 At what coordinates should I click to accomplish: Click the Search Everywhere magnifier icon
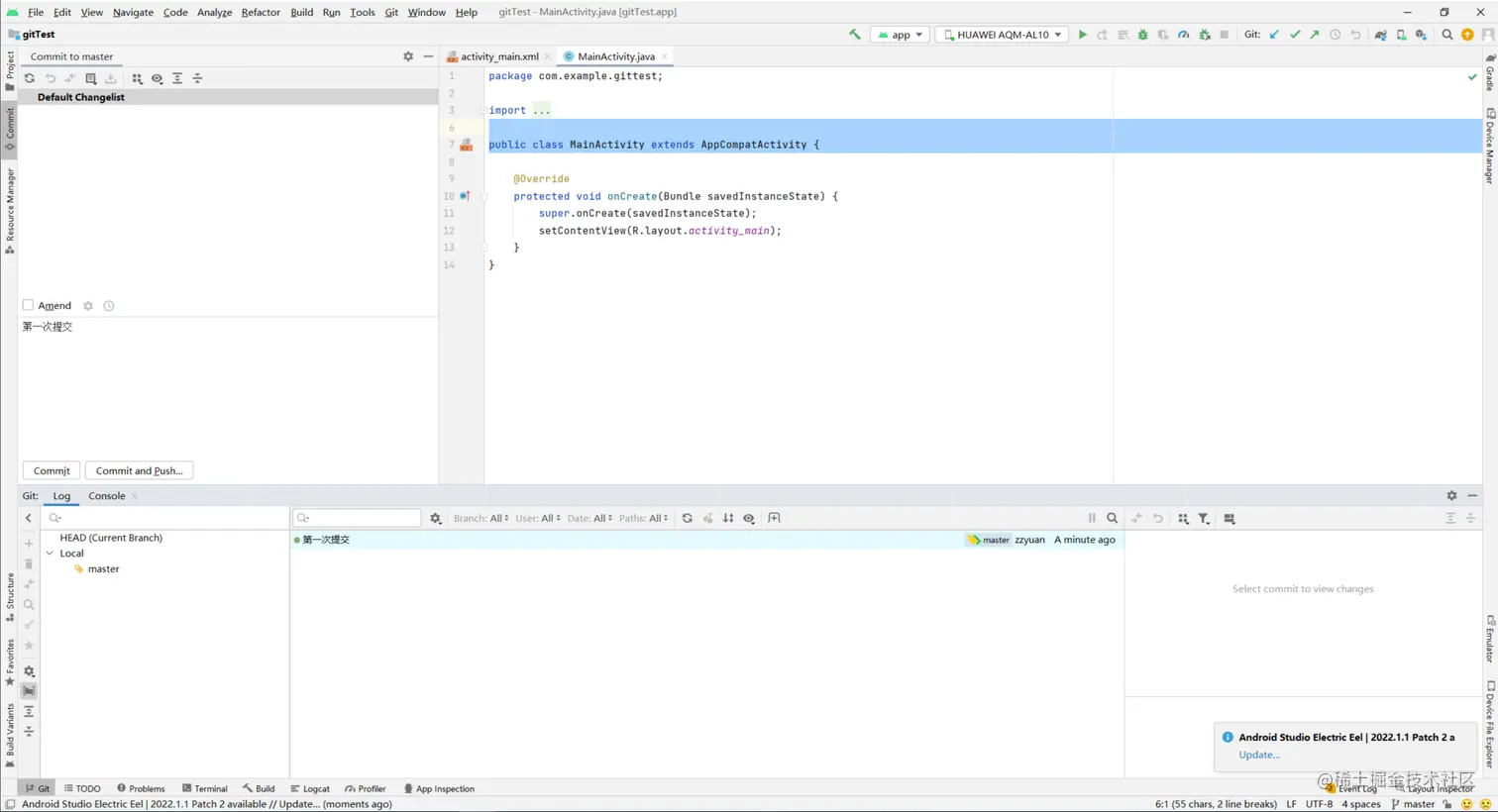pos(1447,35)
